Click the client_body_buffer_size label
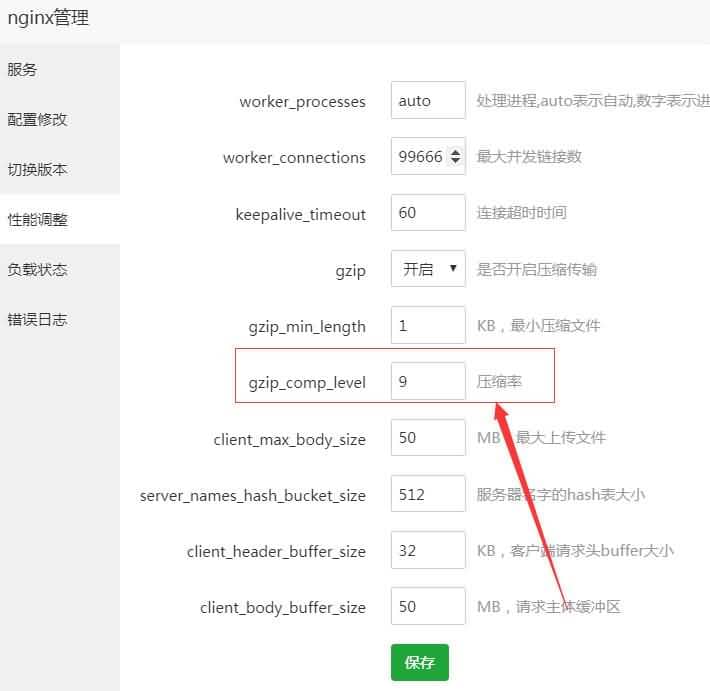This screenshot has width=710, height=691. click(x=283, y=608)
